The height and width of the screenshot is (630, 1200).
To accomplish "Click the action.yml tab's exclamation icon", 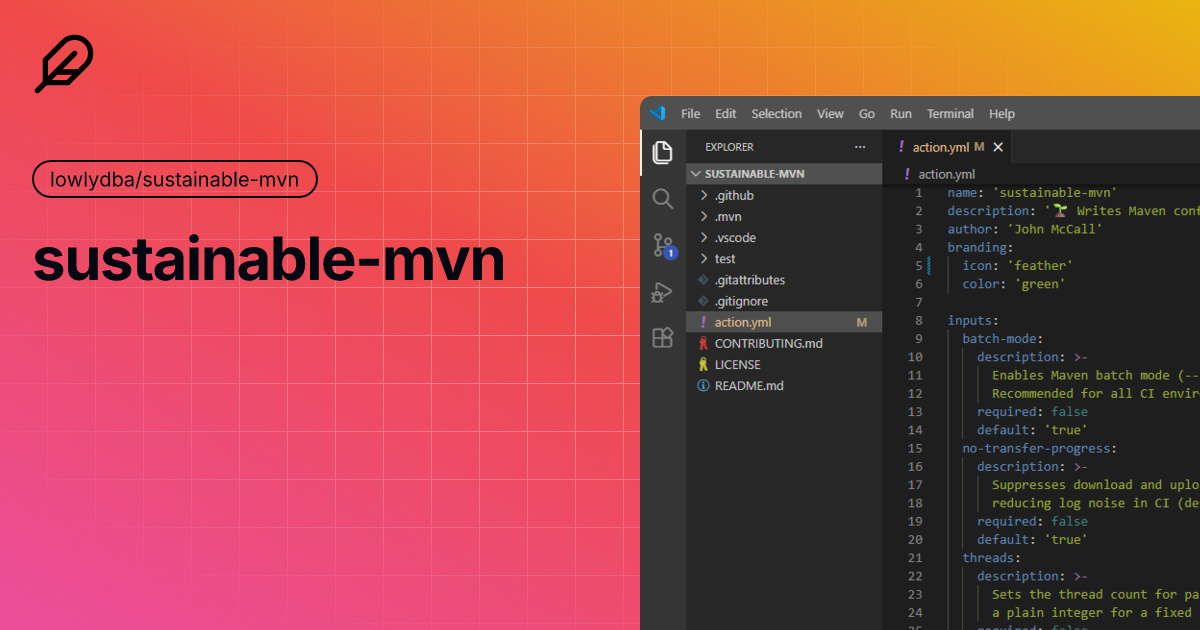I will pyautogui.click(x=901, y=147).
